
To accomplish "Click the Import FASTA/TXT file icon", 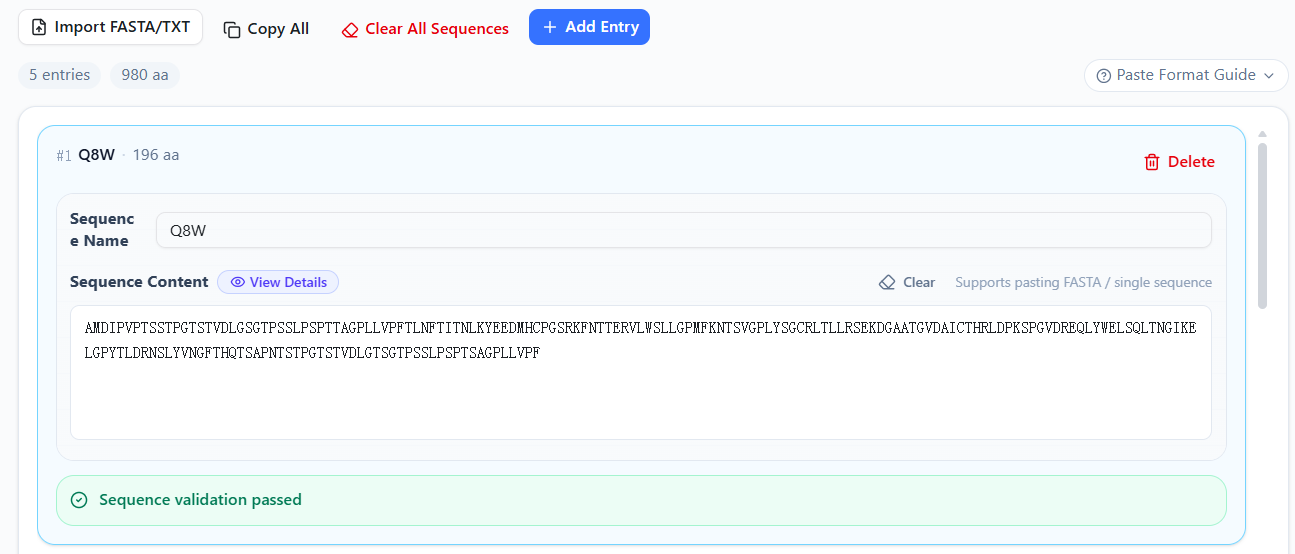I will click(x=39, y=27).
